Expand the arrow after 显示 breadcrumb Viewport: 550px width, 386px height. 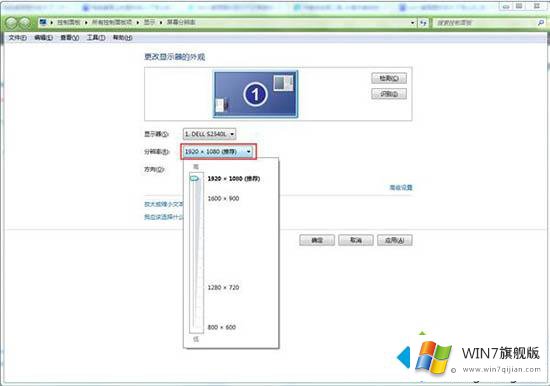(x=161, y=22)
